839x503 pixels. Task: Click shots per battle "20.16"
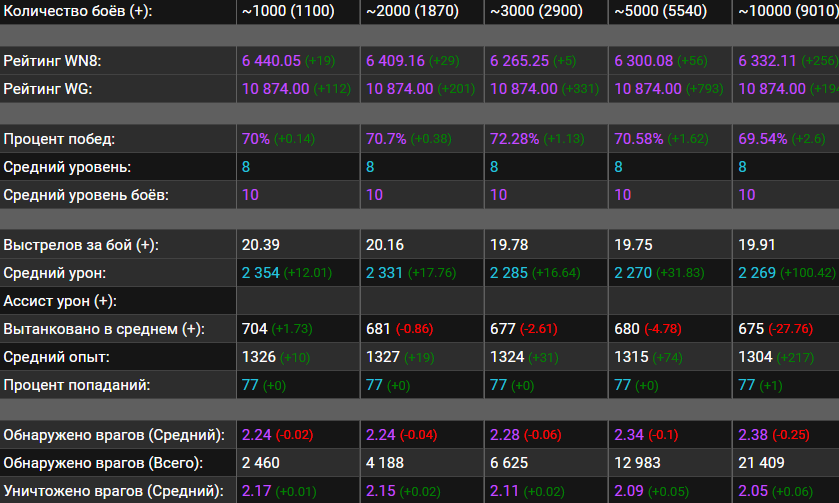pos(385,245)
